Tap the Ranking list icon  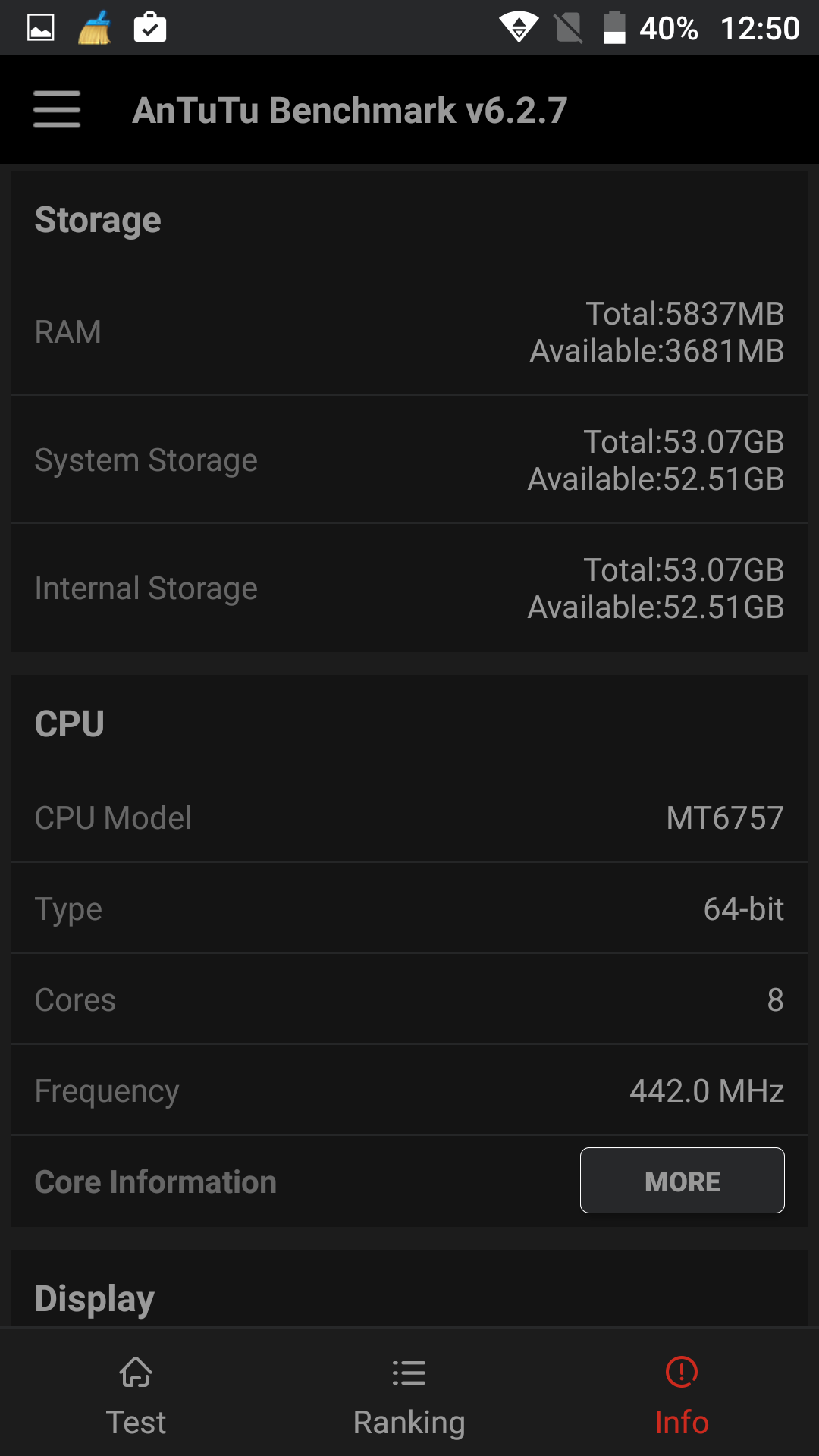tap(409, 1373)
